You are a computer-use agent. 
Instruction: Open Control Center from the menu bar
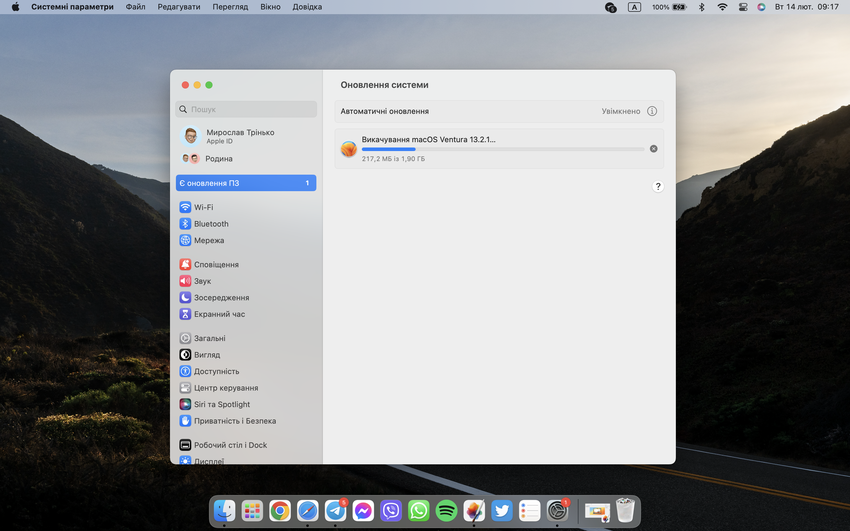pyautogui.click(x=743, y=7)
